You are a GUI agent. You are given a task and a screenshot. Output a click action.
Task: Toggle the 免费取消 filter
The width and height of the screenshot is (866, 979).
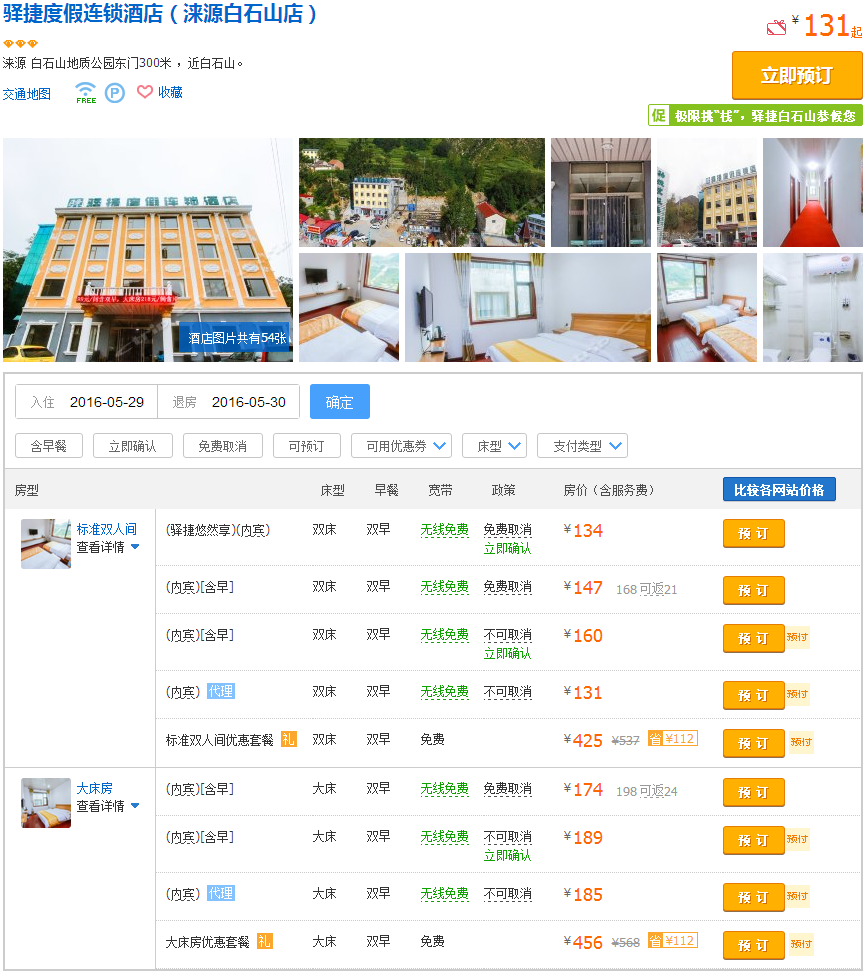coord(222,446)
